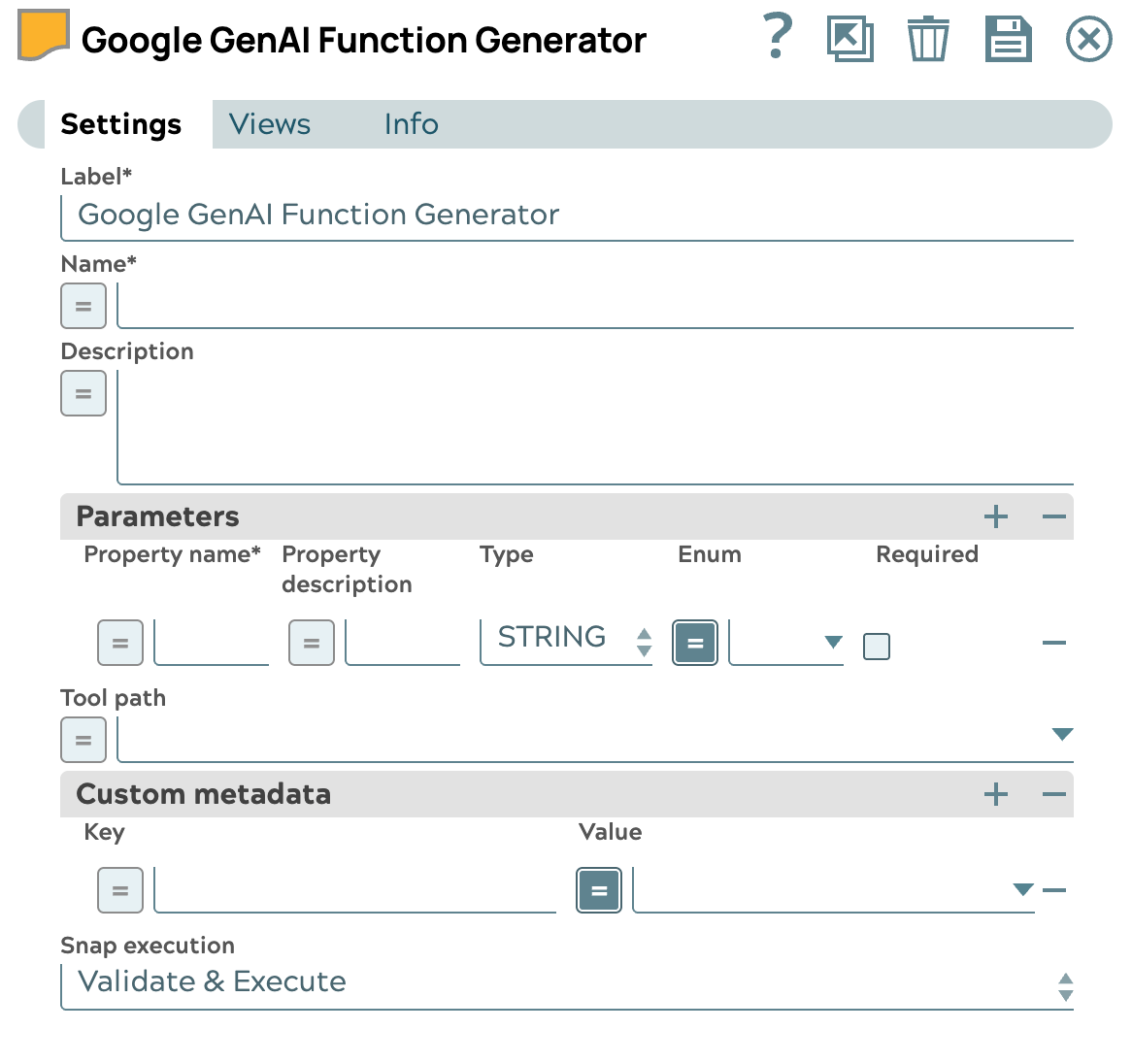Viewport: 1132px width, 1064px height.
Task: Remove the Custom metadata row with minus
Action: click(x=1053, y=888)
